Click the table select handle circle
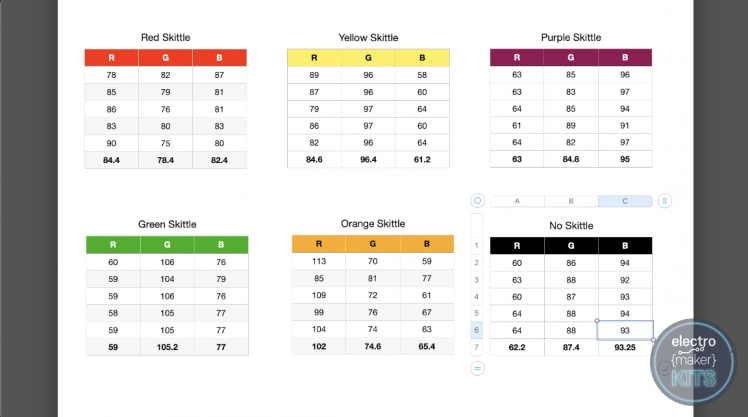Viewport: 748px width, 417px height. click(477, 200)
